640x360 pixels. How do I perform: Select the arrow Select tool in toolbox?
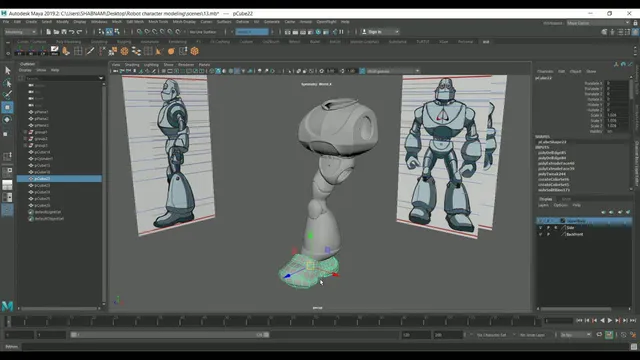tap(7, 71)
